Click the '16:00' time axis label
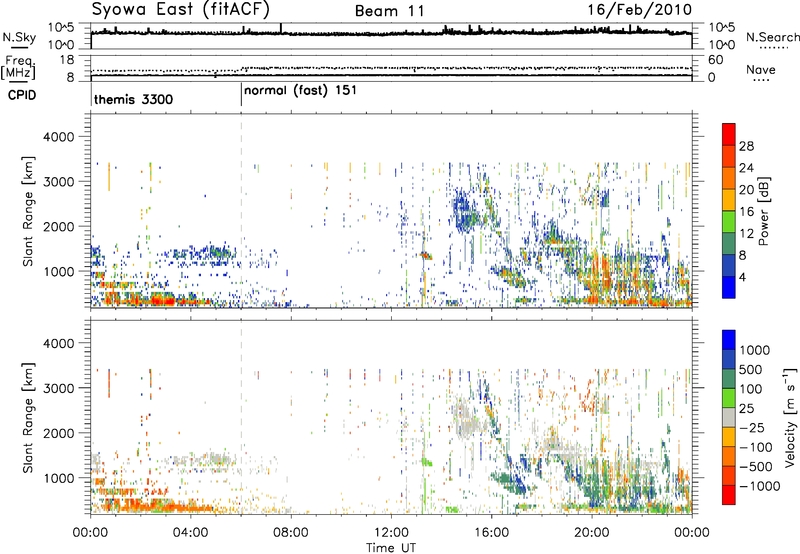 pyautogui.click(x=491, y=533)
